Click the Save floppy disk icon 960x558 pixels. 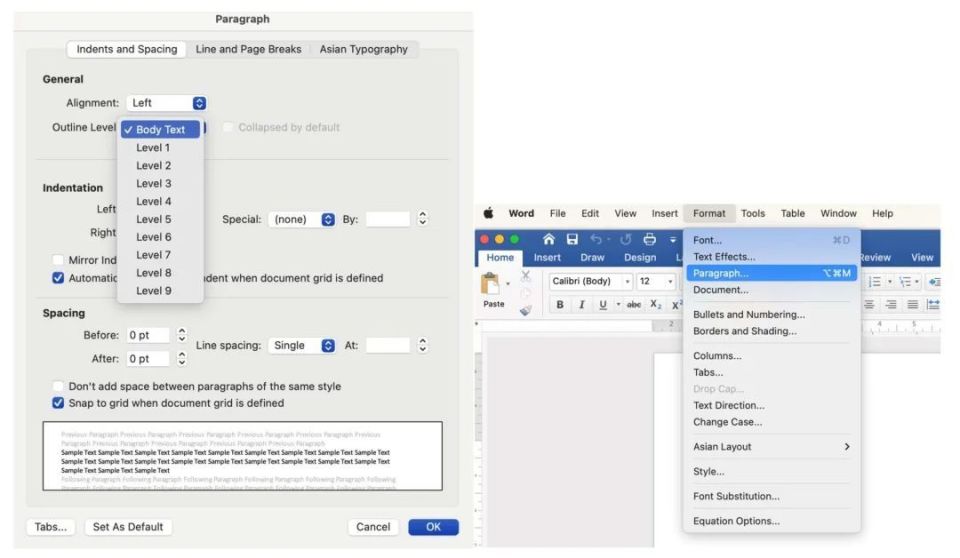[x=572, y=239]
